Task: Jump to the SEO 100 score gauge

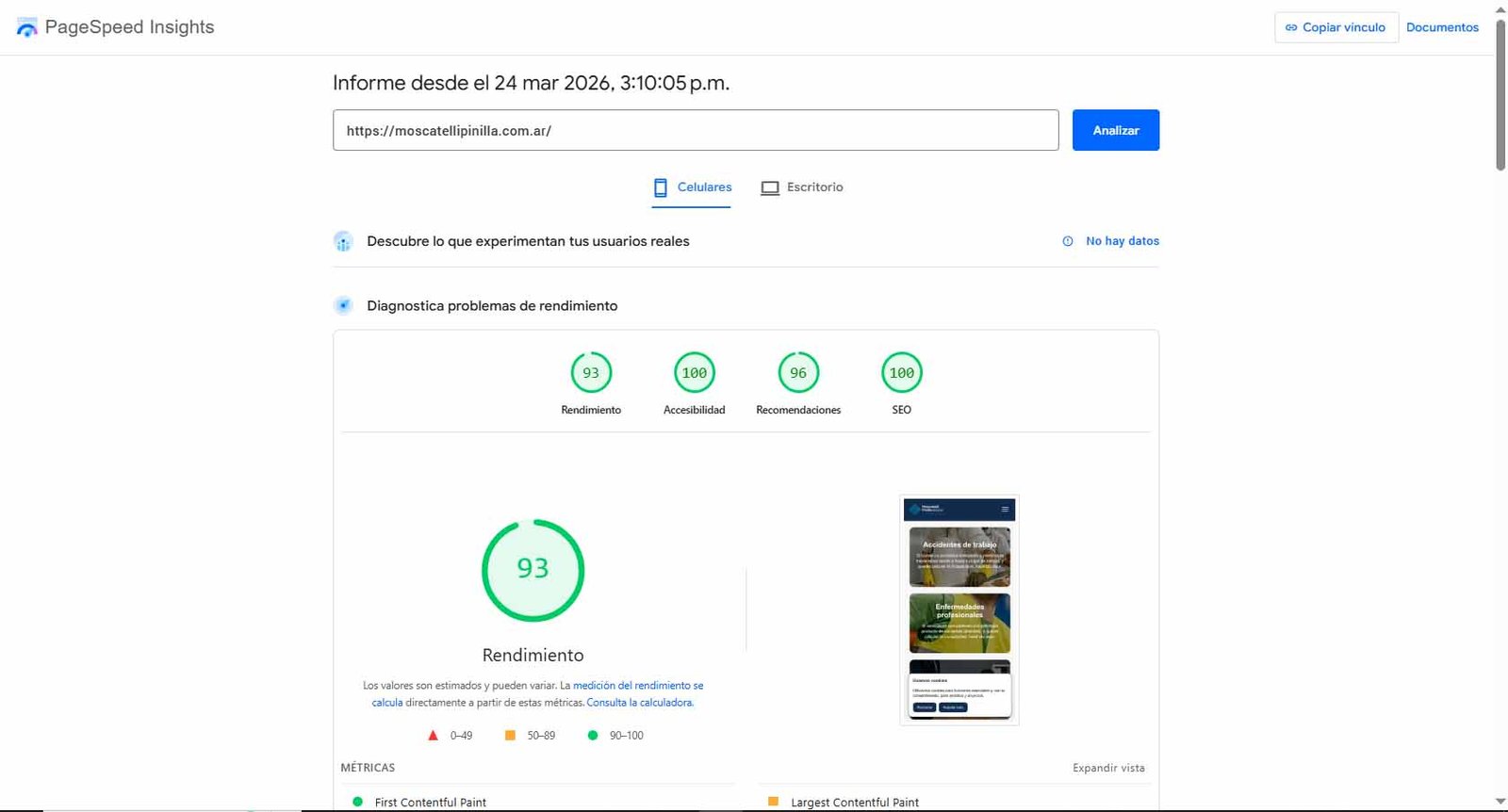Action: [x=902, y=383]
